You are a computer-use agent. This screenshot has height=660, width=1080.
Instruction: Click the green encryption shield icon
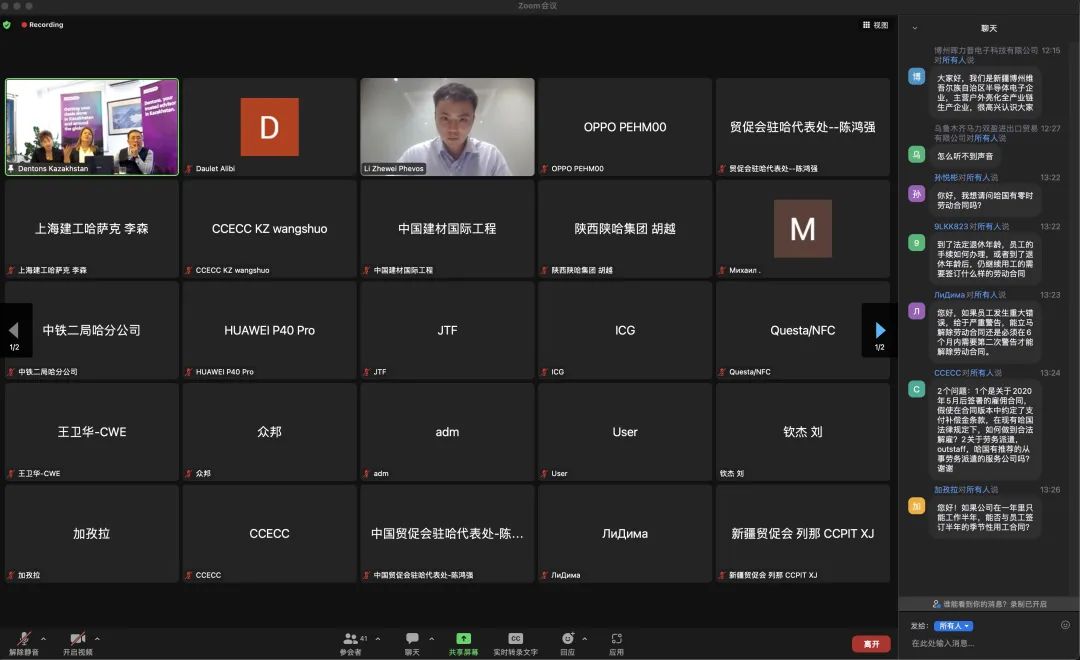point(8,25)
